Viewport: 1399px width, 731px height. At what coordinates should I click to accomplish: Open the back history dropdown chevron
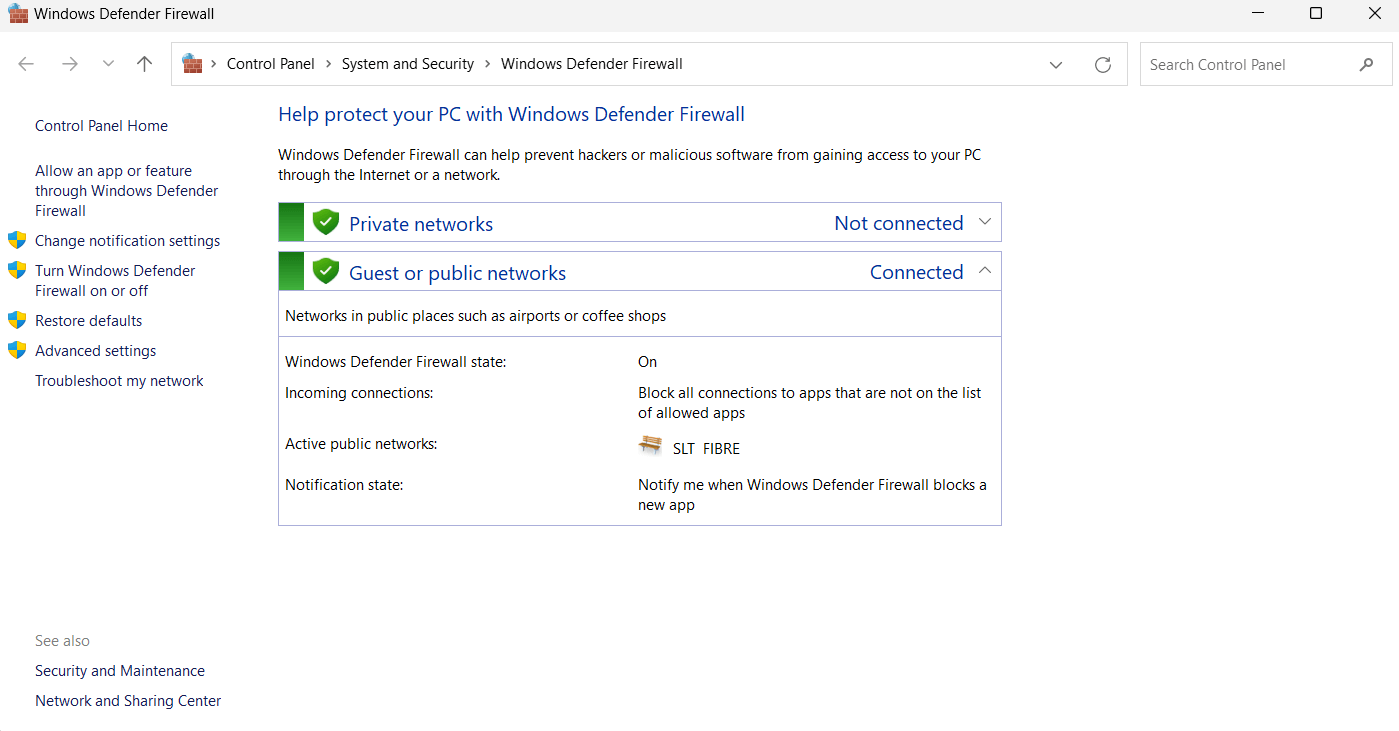point(108,63)
